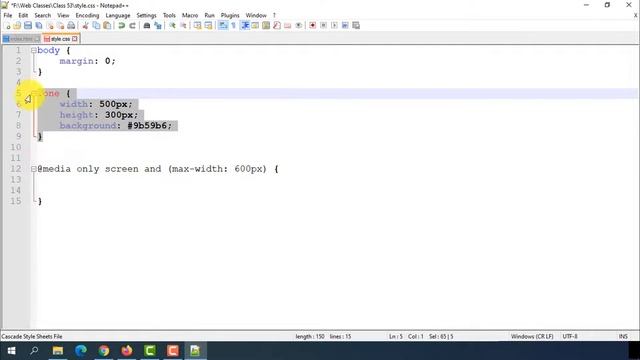Screen dimensions: 640x360
Task: Toggle indent guide toolbar button
Action: coord(245,26)
